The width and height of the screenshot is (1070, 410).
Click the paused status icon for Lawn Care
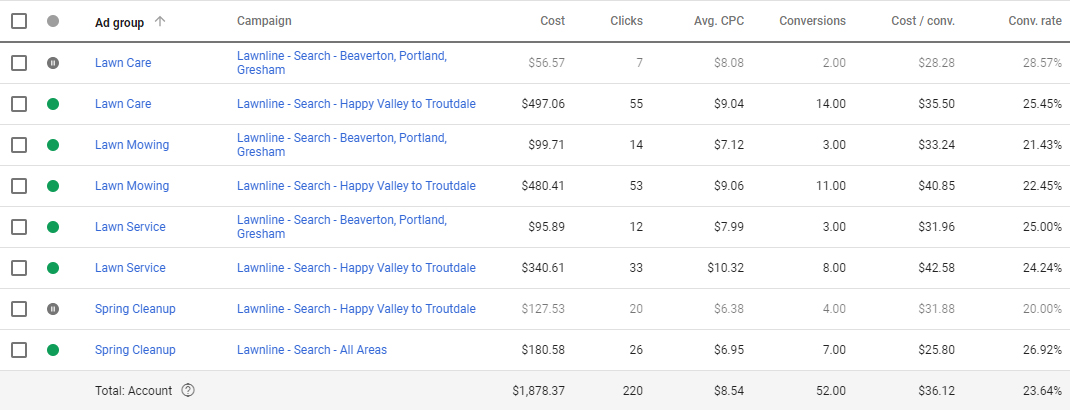pyautogui.click(x=53, y=63)
